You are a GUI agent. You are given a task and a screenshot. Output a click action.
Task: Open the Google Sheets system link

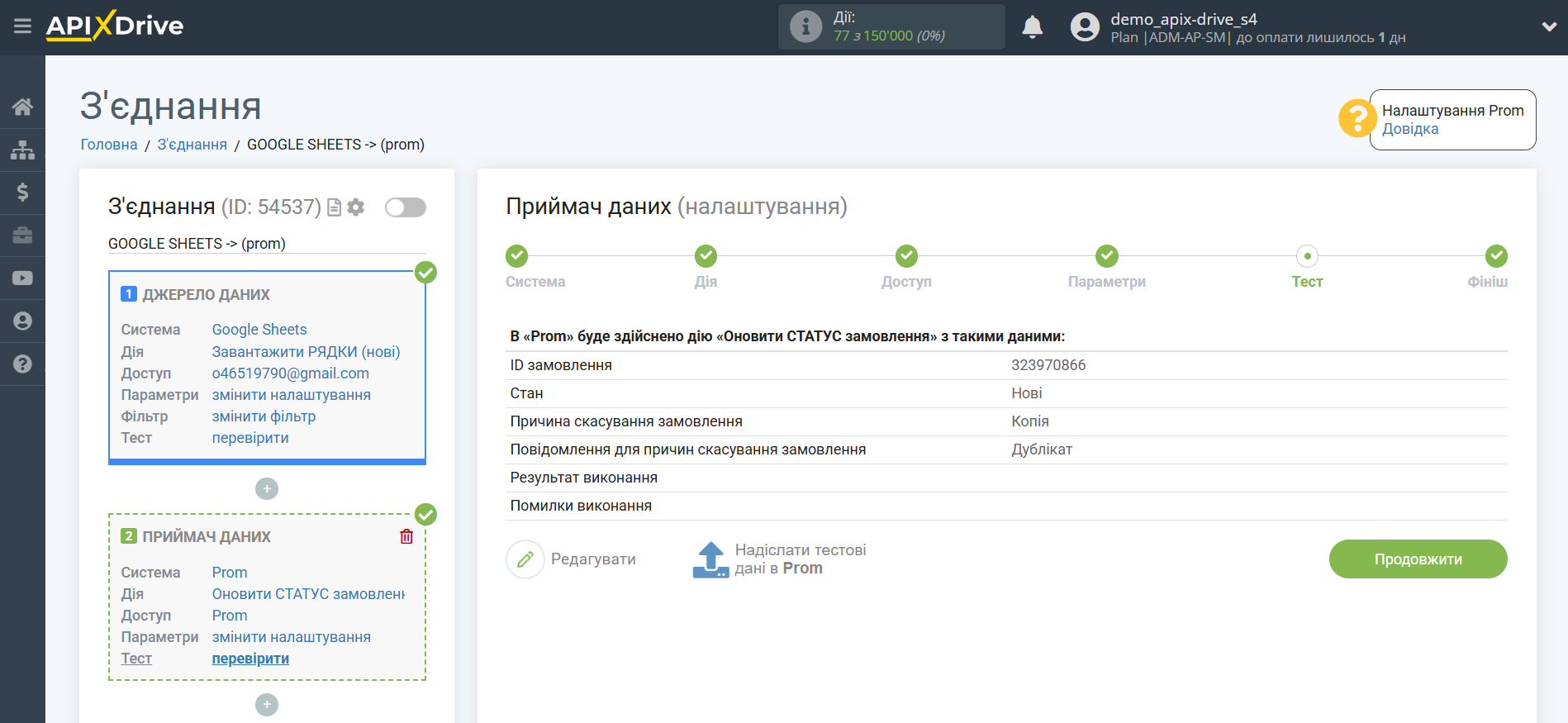(259, 330)
